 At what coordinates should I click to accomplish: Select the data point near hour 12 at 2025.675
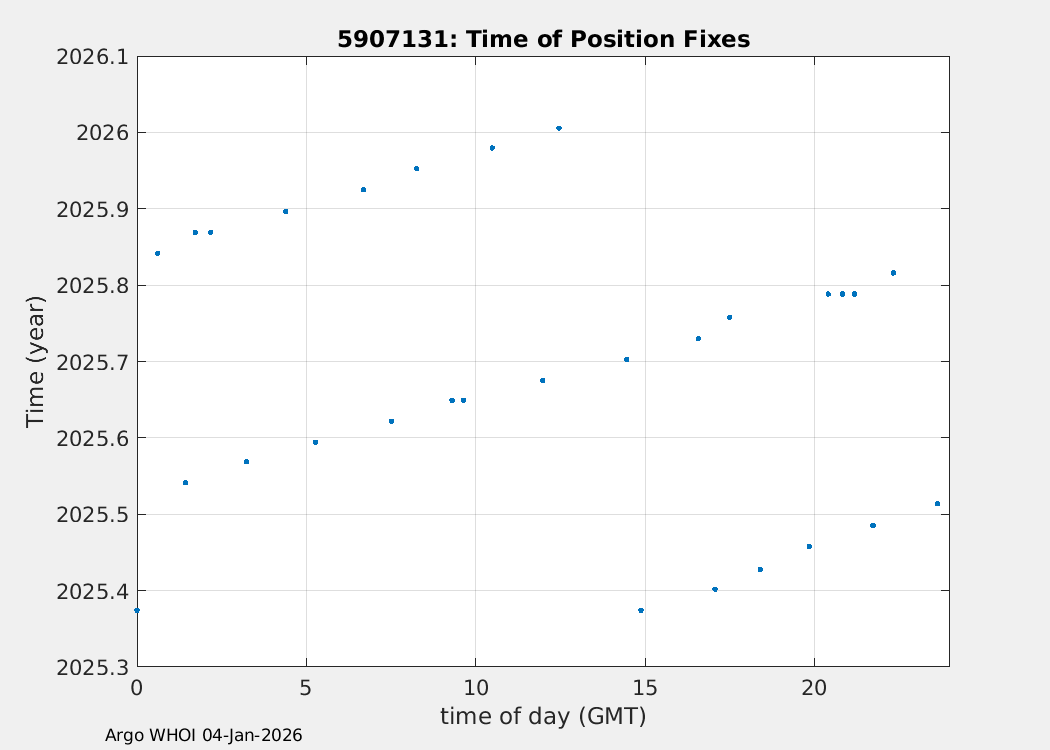point(542,380)
